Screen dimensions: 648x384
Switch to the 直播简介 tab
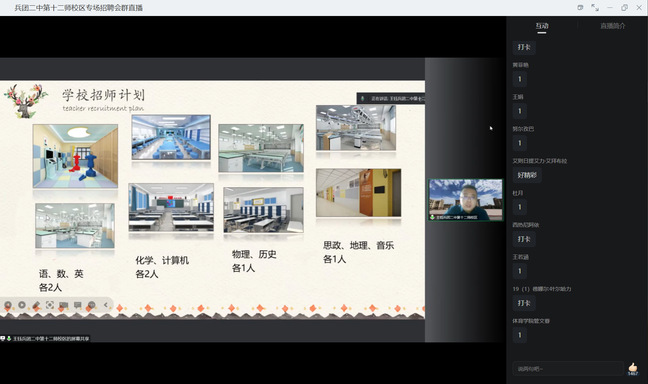click(x=612, y=26)
